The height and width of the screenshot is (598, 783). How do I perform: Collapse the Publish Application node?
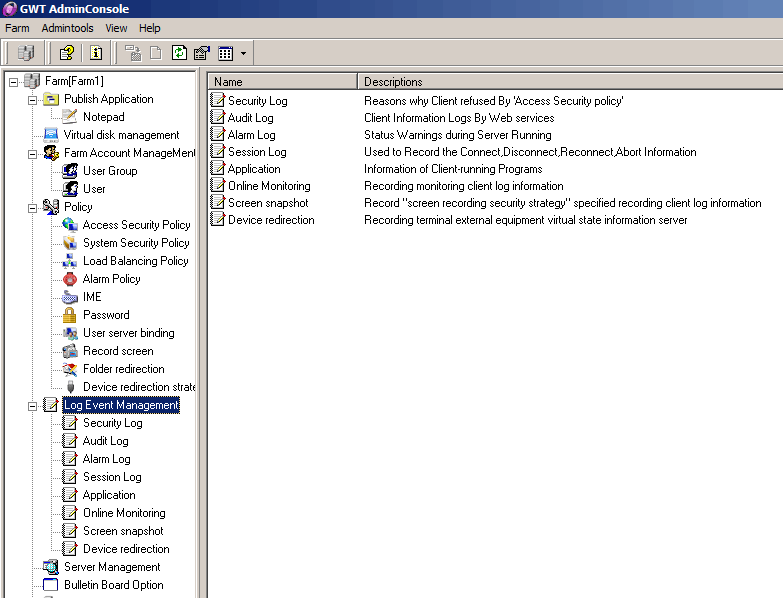click(x=32, y=99)
